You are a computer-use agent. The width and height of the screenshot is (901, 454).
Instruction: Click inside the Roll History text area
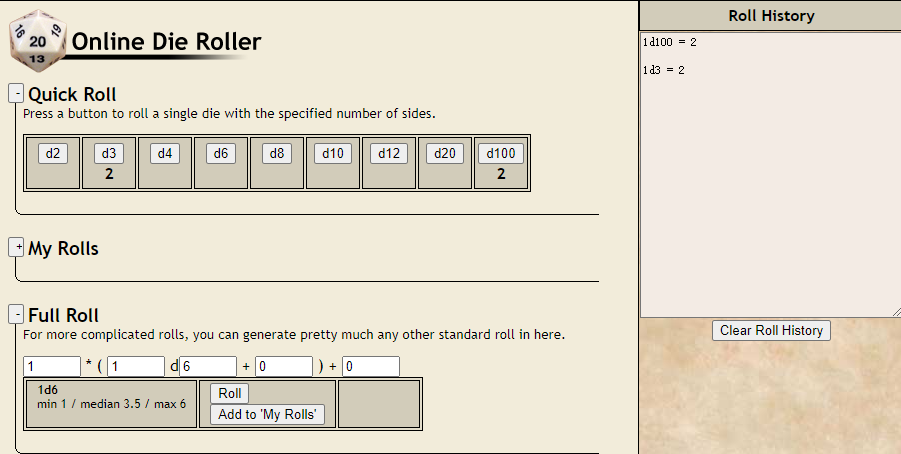click(x=771, y=175)
